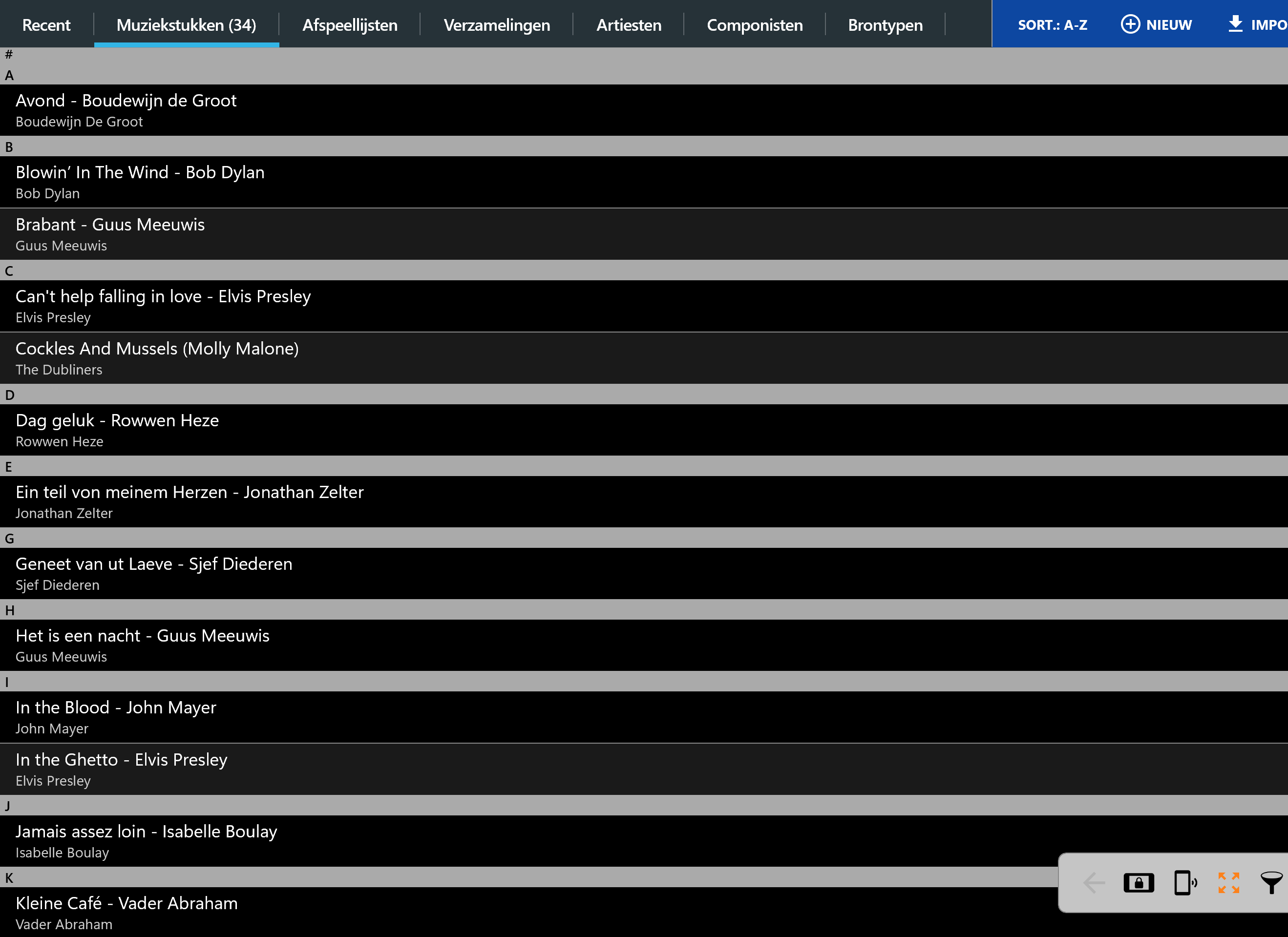The width and height of the screenshot is (1288, 937).
Task: Select the Muziekstukken (34) tab
Action: pyautogui.click(x=186, y=24)
